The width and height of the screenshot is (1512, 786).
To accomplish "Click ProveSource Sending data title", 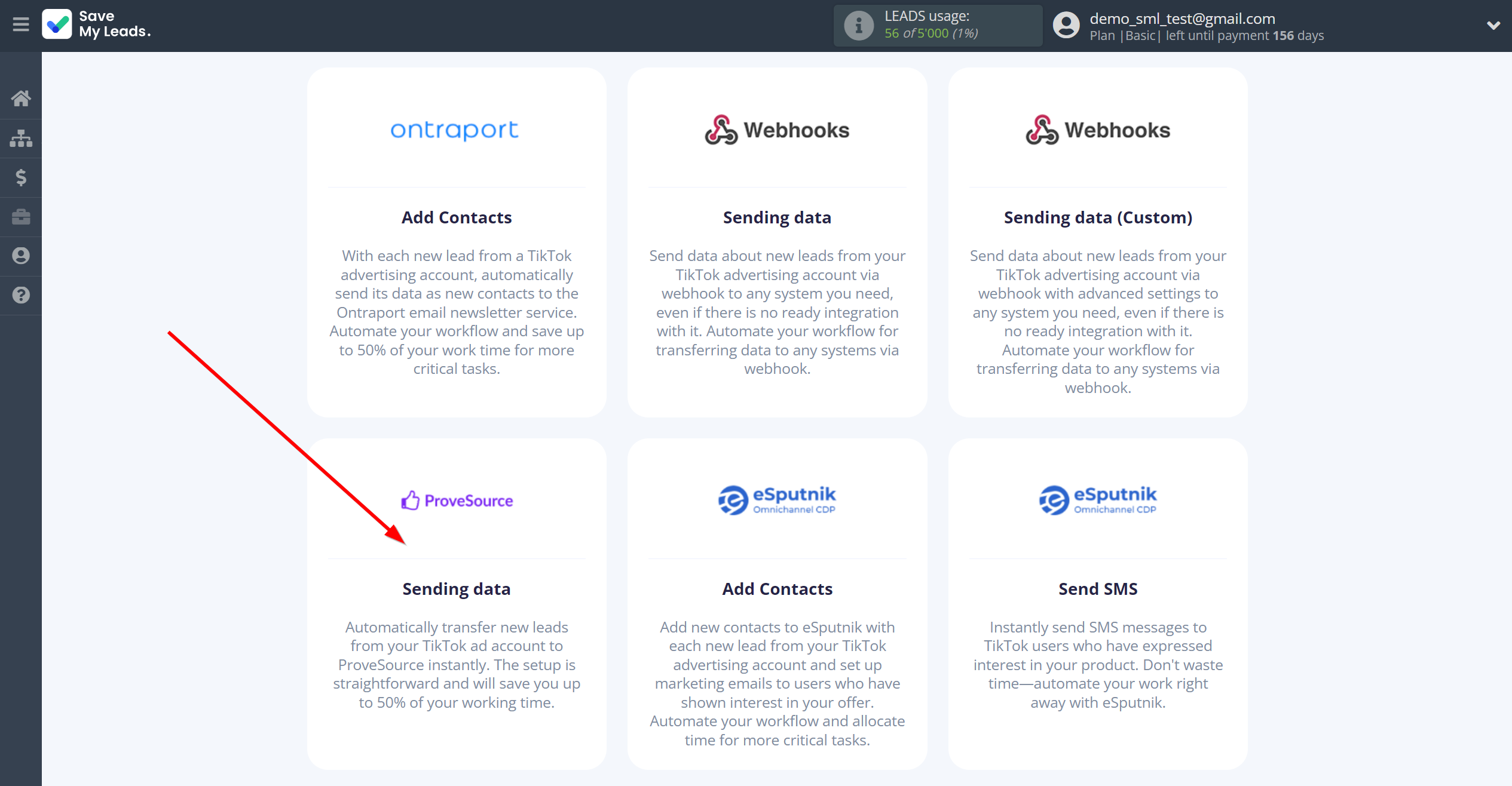I will [457, 589].
